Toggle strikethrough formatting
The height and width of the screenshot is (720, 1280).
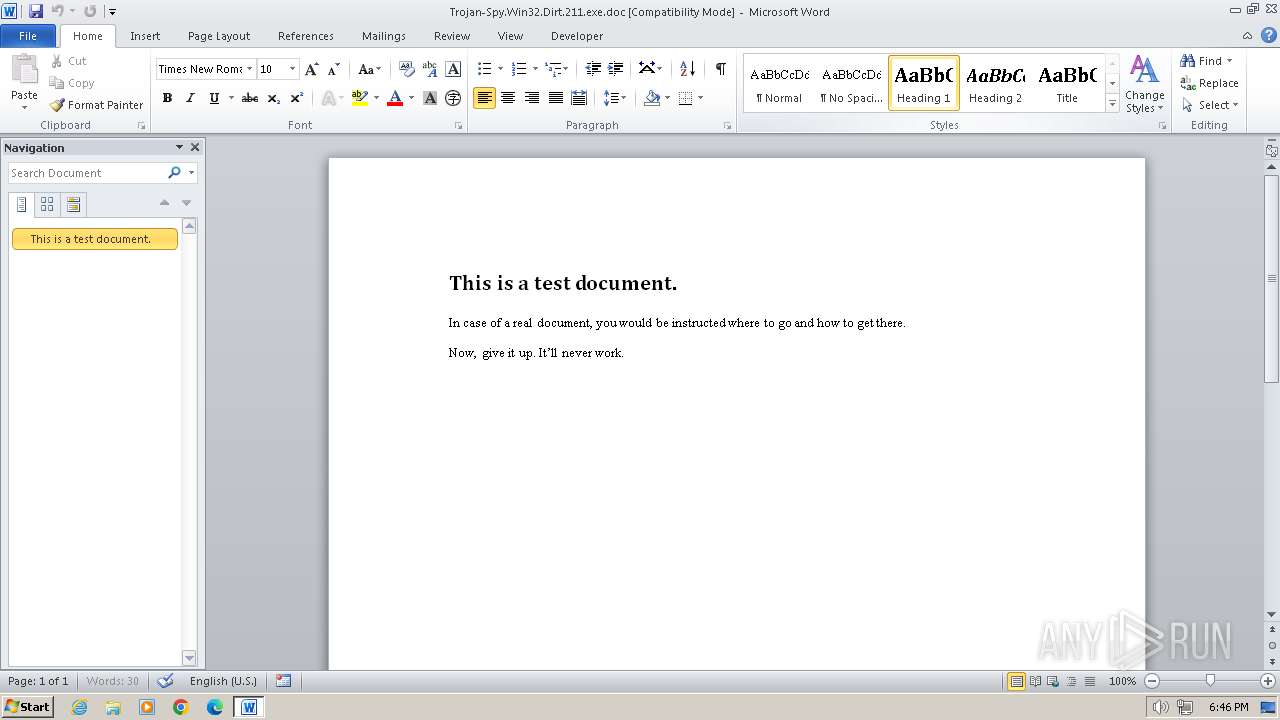pos(250,98)
